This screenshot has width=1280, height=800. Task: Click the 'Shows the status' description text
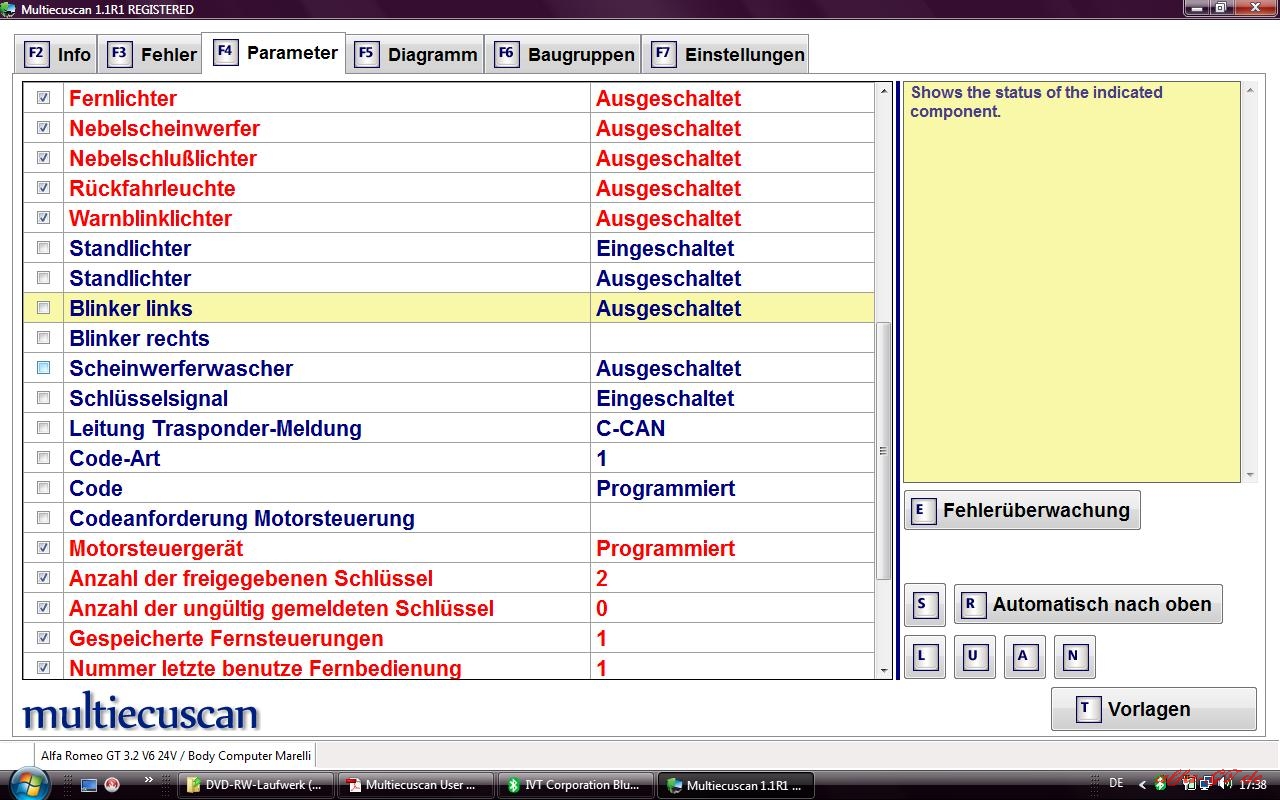1037,101
